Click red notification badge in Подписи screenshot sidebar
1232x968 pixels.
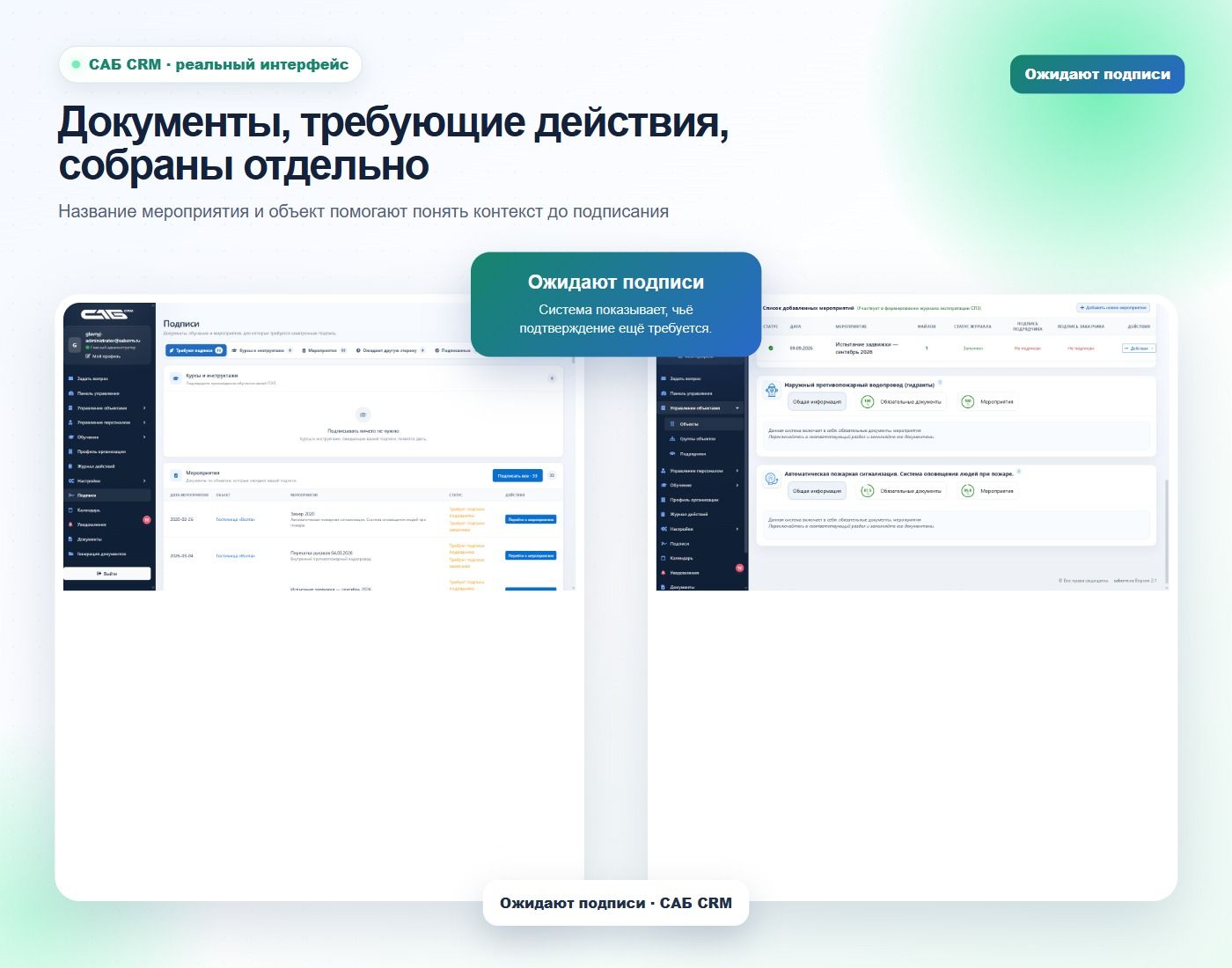pos(147,520)
